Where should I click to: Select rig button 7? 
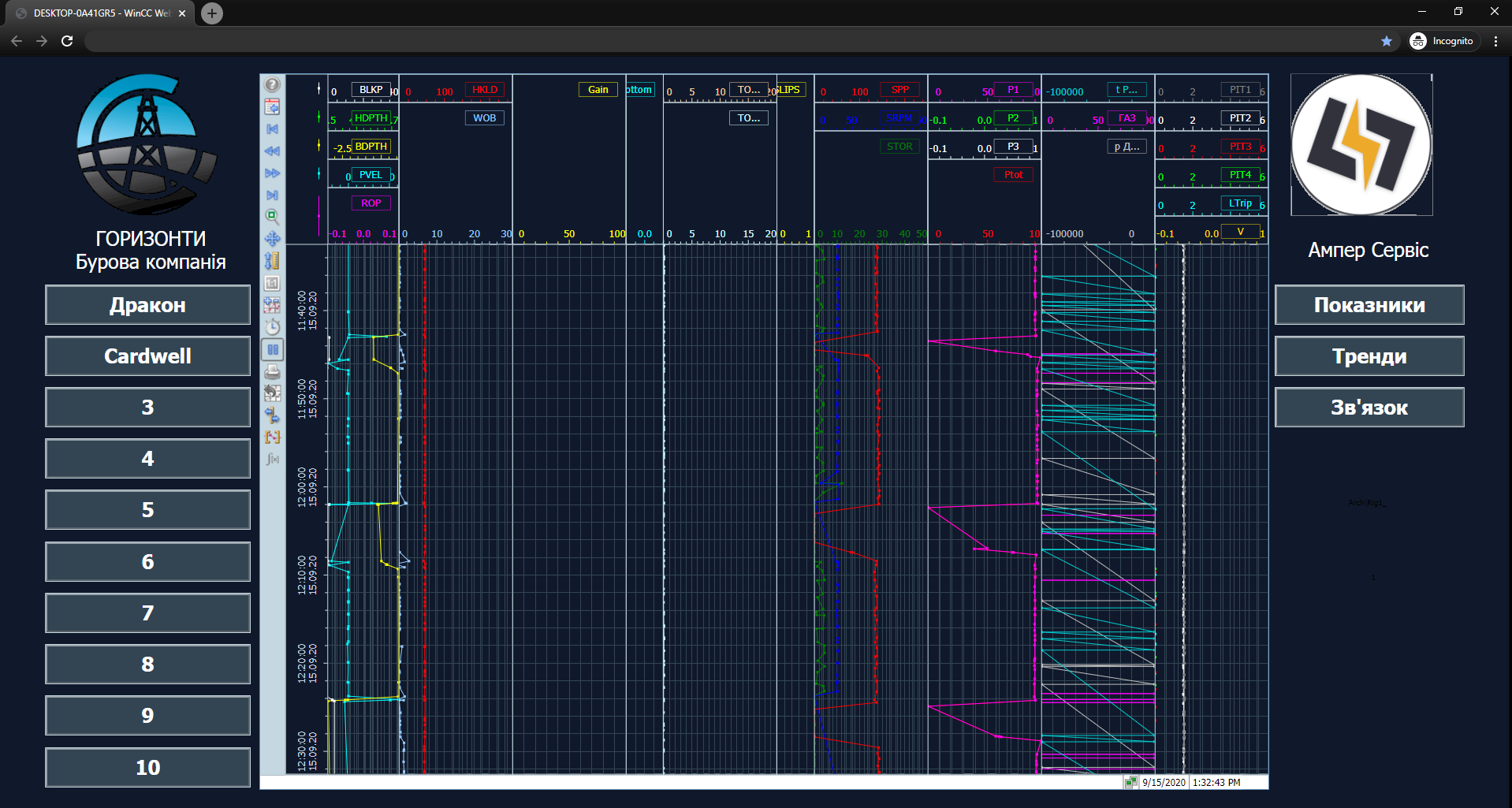click(147, 613)
